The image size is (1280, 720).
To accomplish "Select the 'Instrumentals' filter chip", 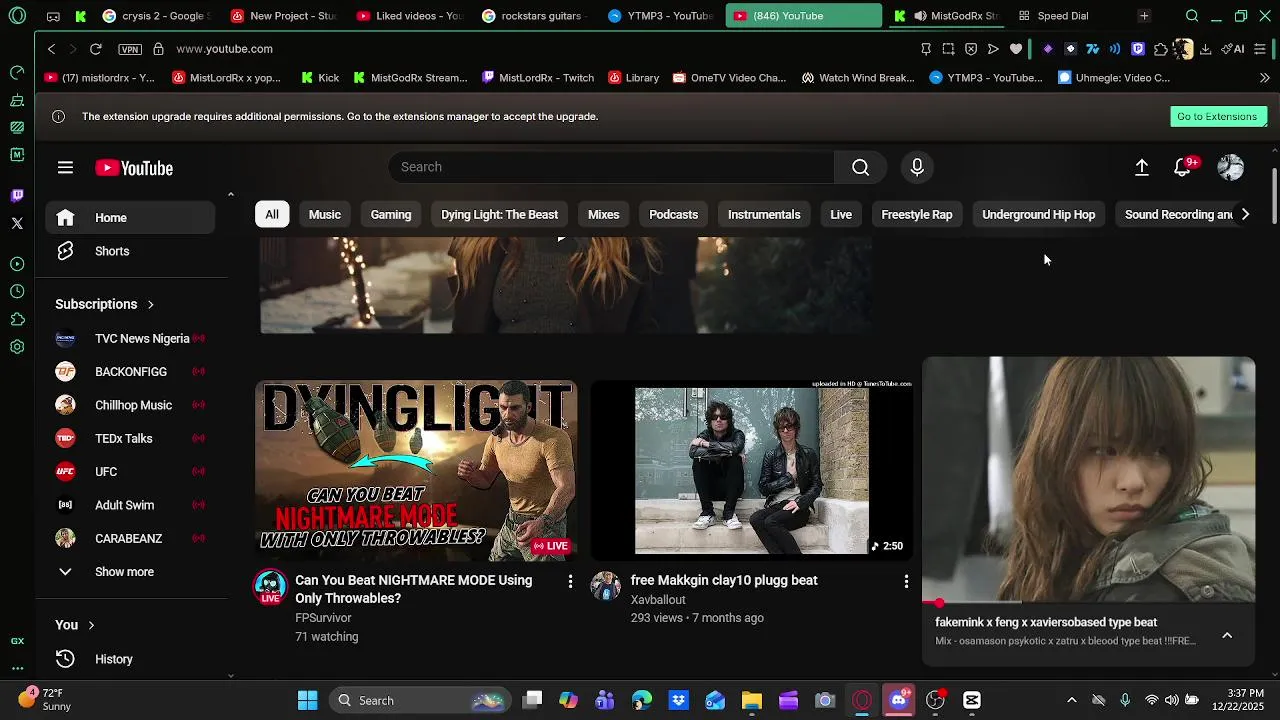I will tap(764, 214).
